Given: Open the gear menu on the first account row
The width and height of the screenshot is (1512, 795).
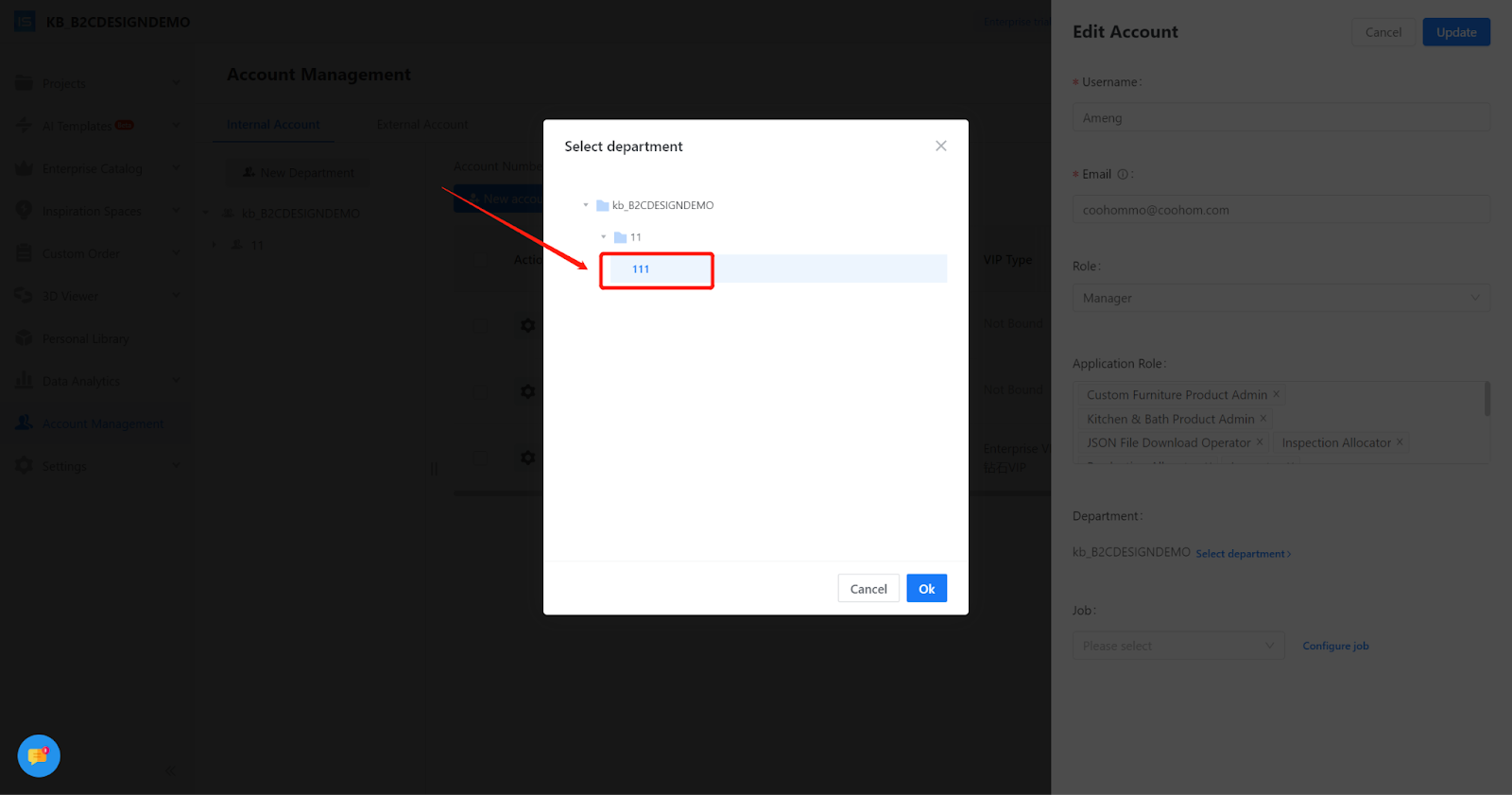Looking at the screenshot, I should 528,325.
